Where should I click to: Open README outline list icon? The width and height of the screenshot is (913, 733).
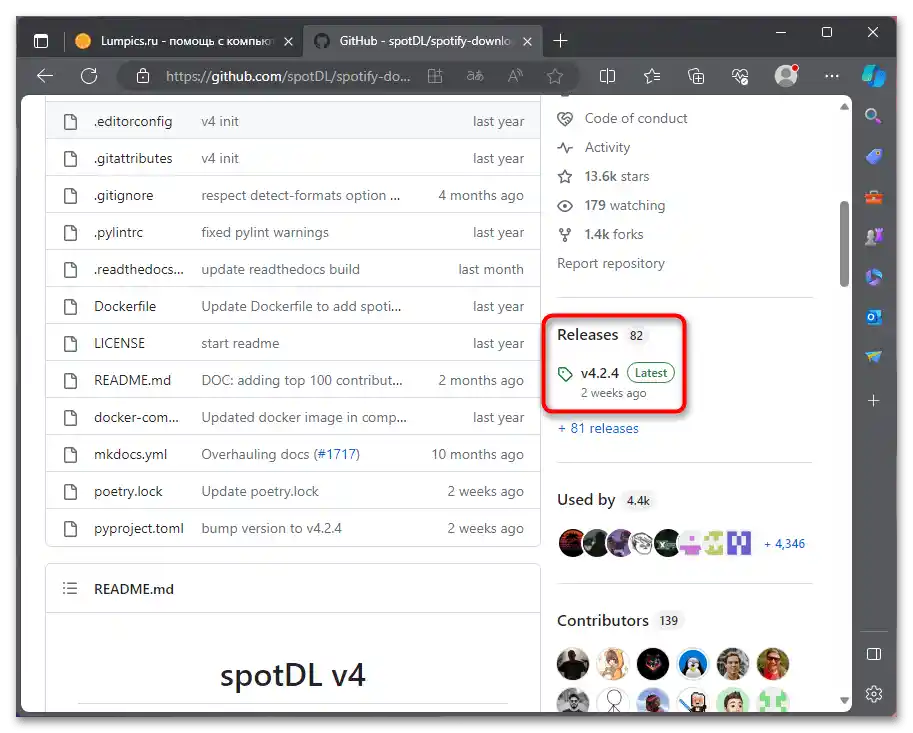(70, 589)
